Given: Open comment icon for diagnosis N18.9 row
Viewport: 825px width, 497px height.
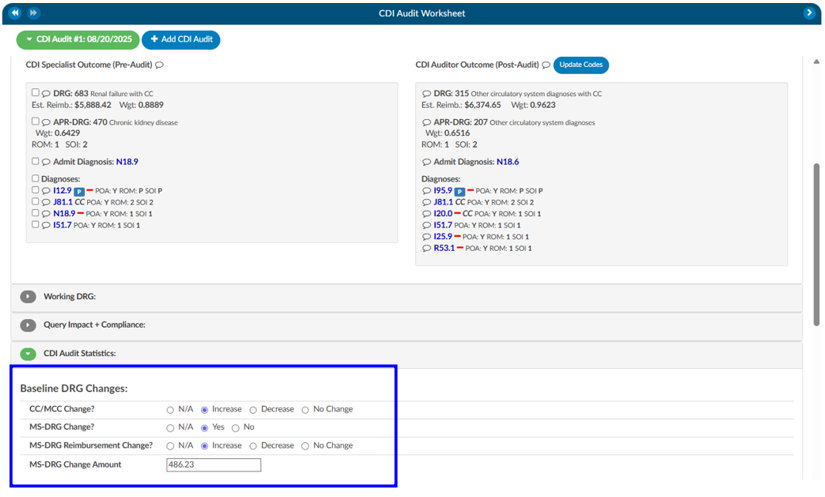Looking at the screenshot, I should (x=46, y=214).
